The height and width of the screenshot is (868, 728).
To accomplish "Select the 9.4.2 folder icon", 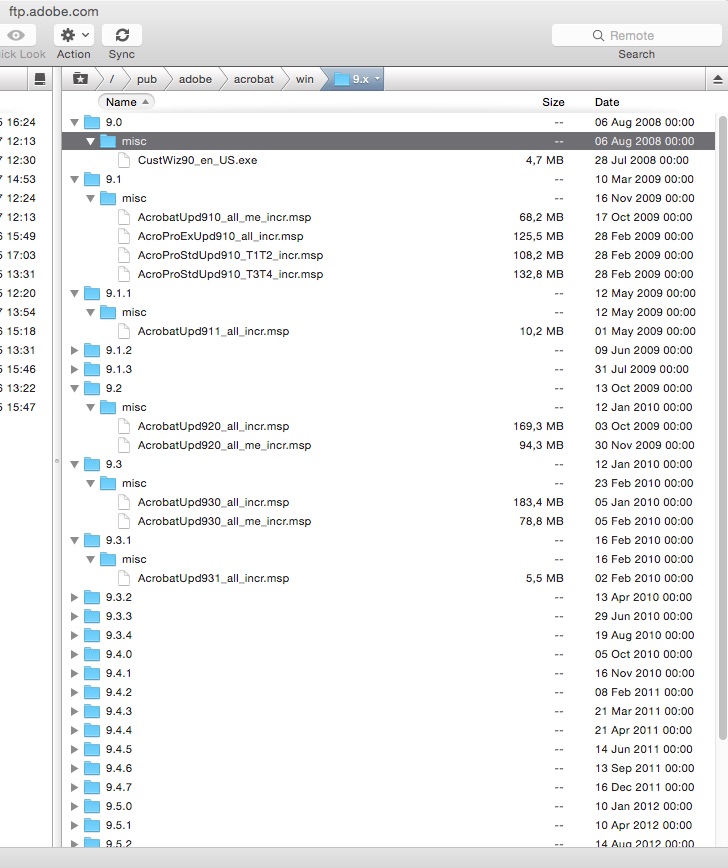I will click(x=92, y=692).
